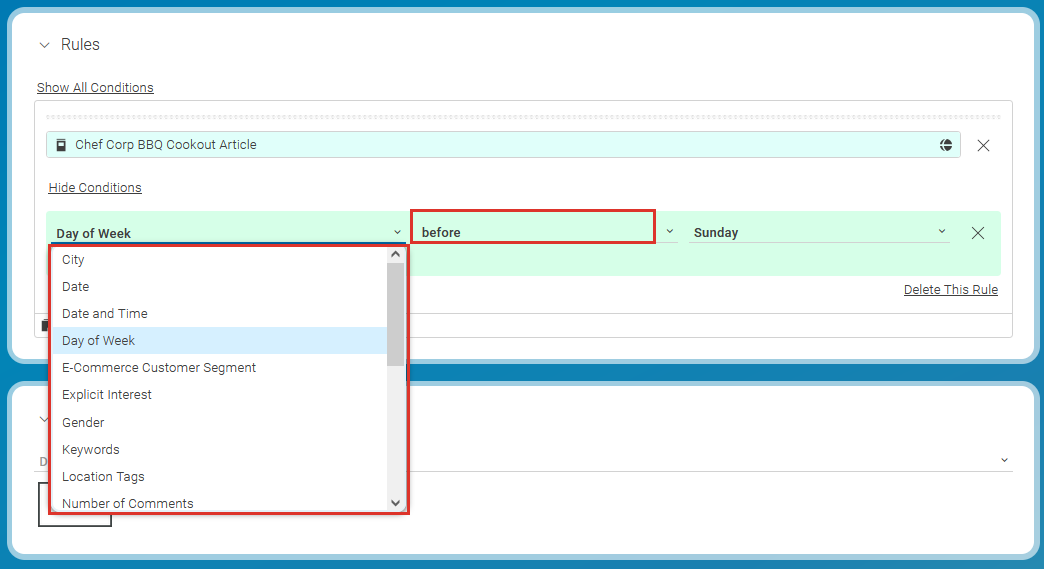Click the Delete This Rule link
This screenshot has width=1044, height=569.
point(951,289)
